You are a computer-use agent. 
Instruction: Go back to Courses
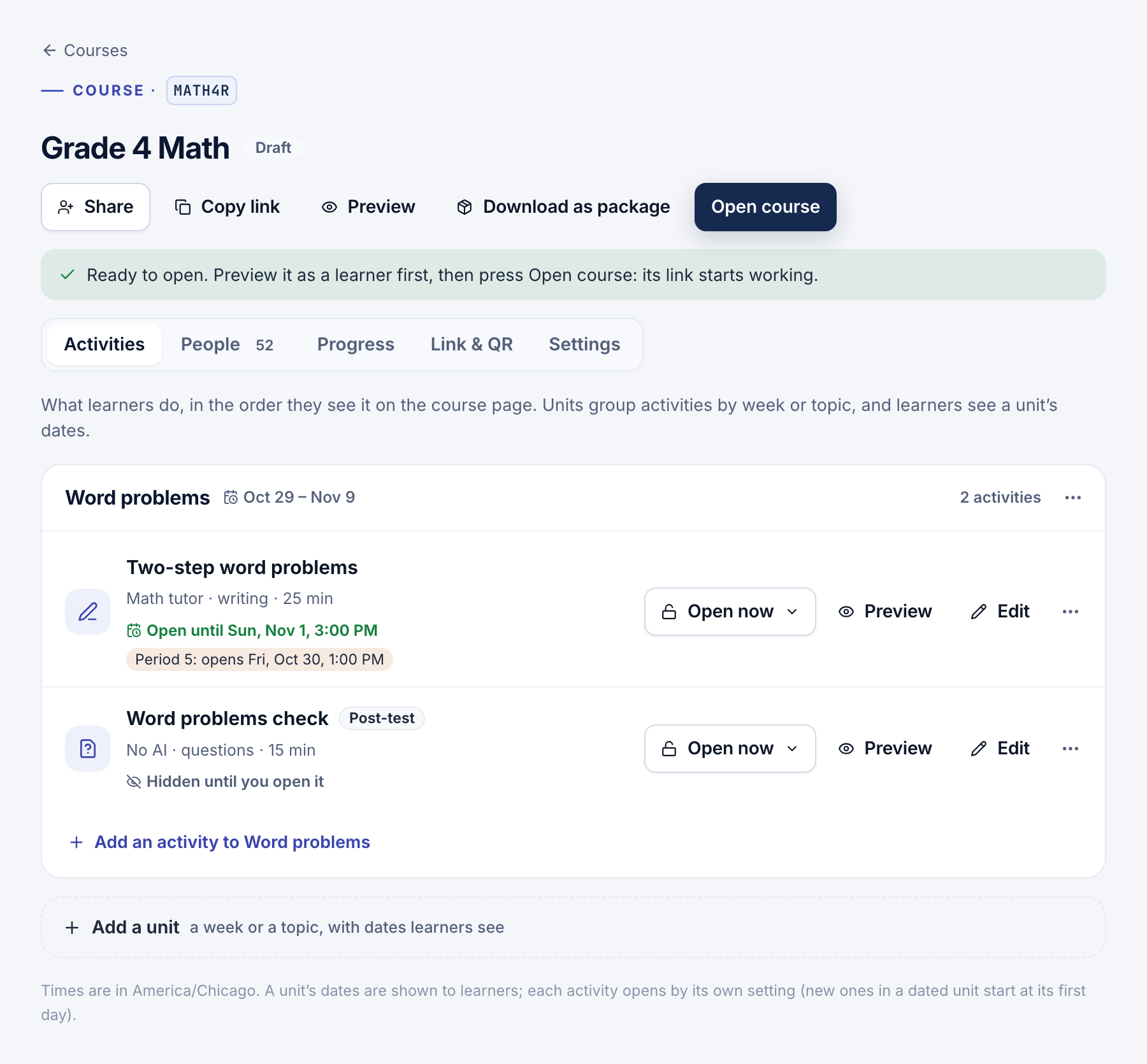85,50
